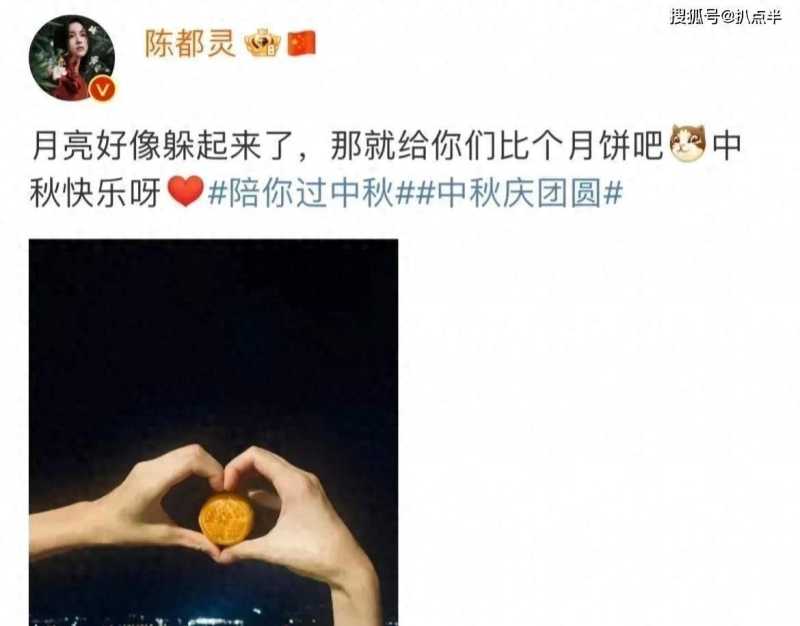This screenshot has width=800, height=626.
Task: Open the 陈都灵 profile avatar
Action: coord(71,58)
